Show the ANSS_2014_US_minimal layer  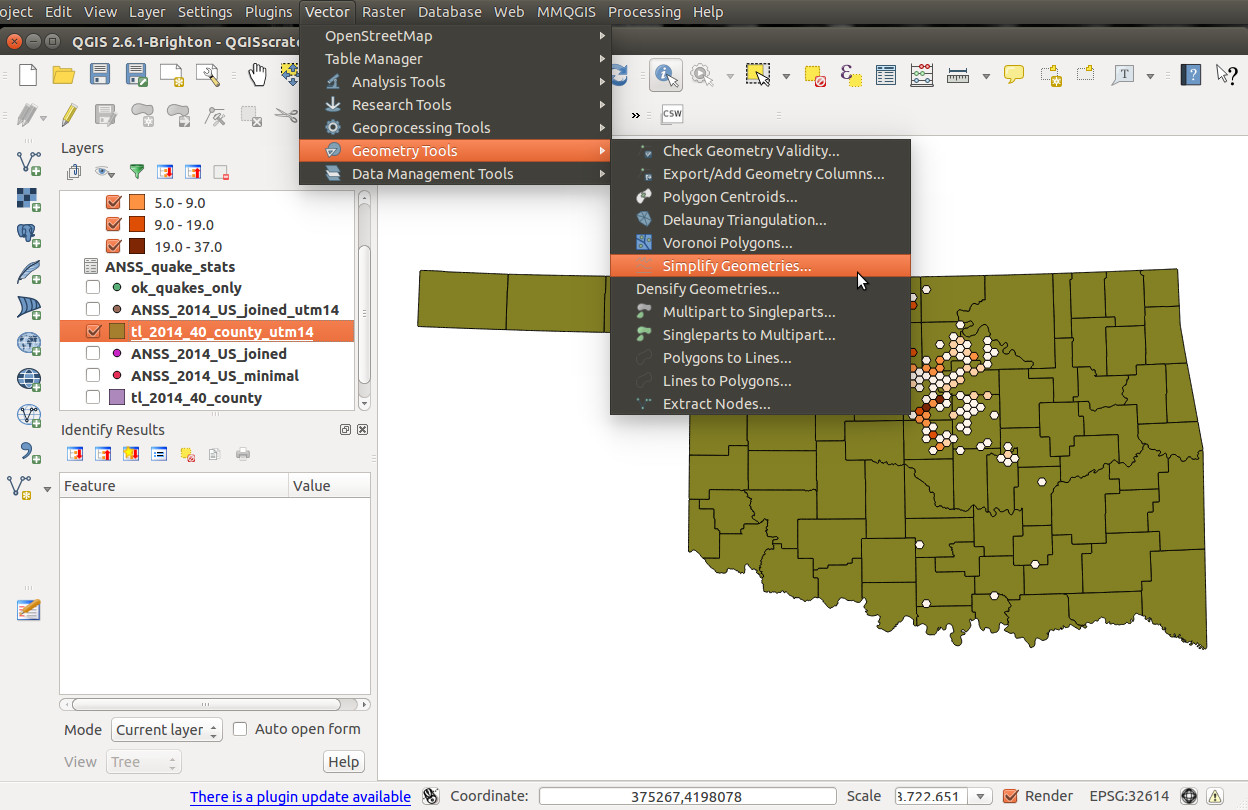(x=93, y=375)
